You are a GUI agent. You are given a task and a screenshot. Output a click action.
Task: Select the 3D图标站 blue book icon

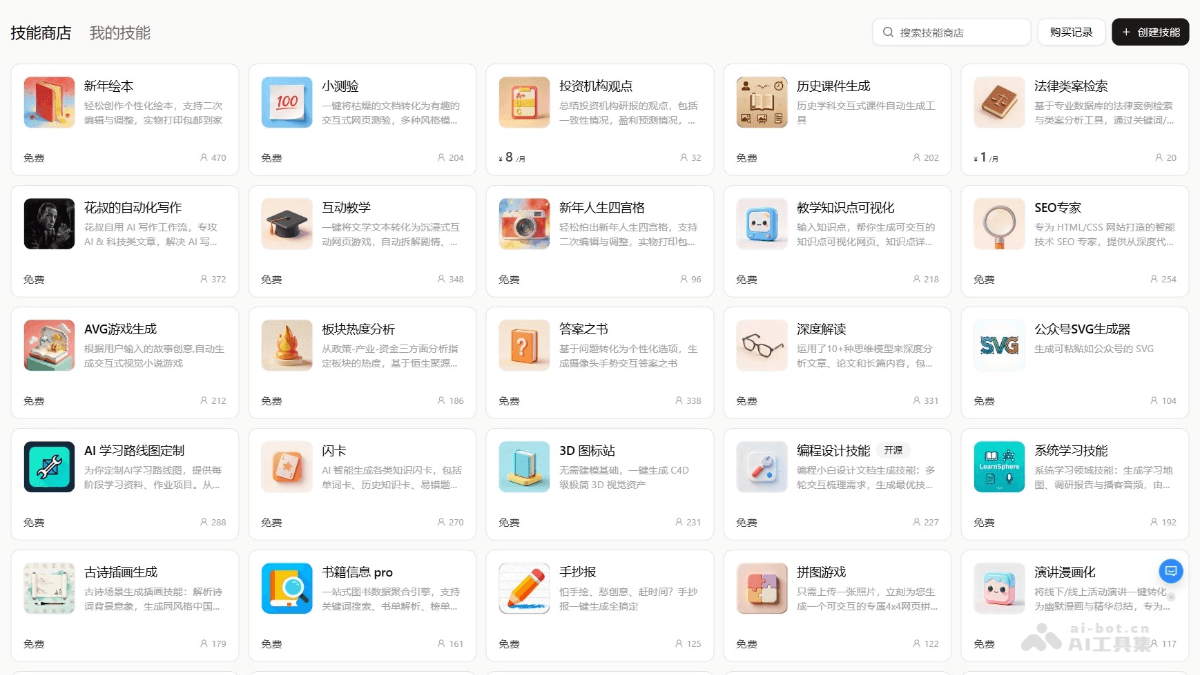pyautogui.click(x=524, y=466)
